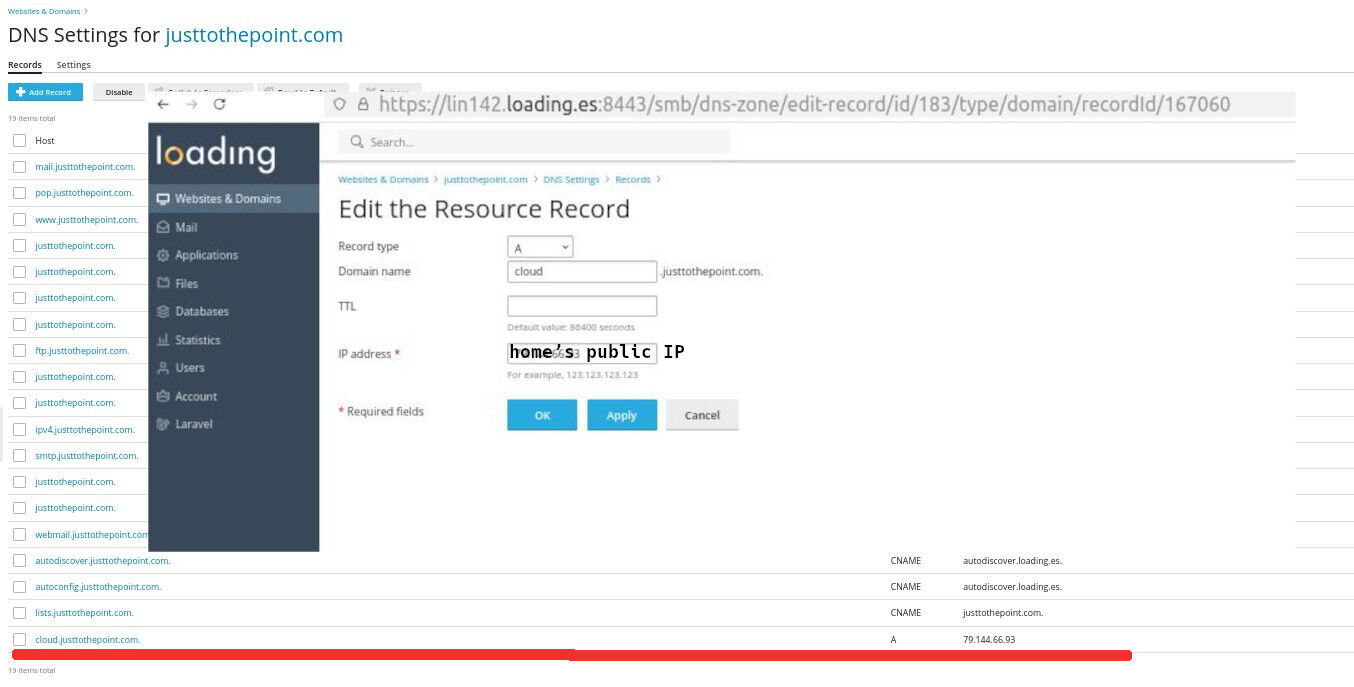This screenshot has height=687, width=1354.
Task: Open Databases in the sidebar
Action: point(201,312)
